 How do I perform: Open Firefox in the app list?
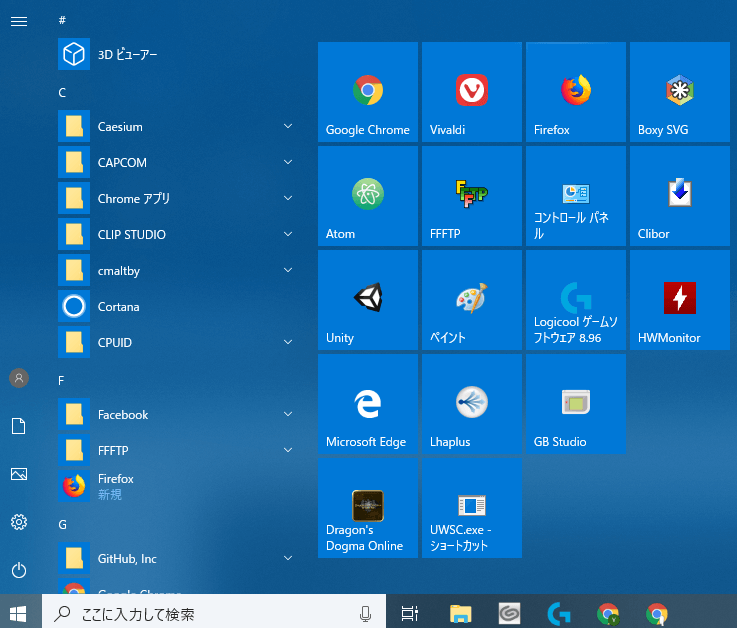coord(179,486)
